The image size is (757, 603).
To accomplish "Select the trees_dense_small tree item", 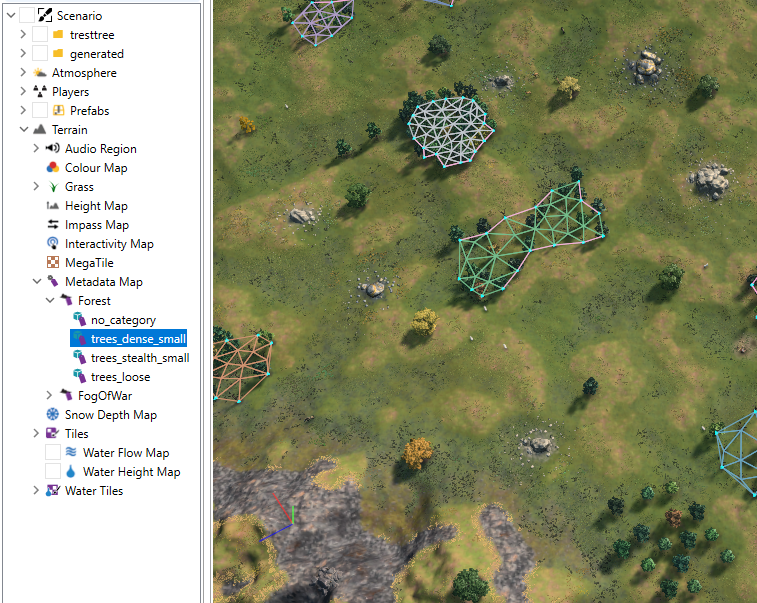I will click(x=128, y=338).
